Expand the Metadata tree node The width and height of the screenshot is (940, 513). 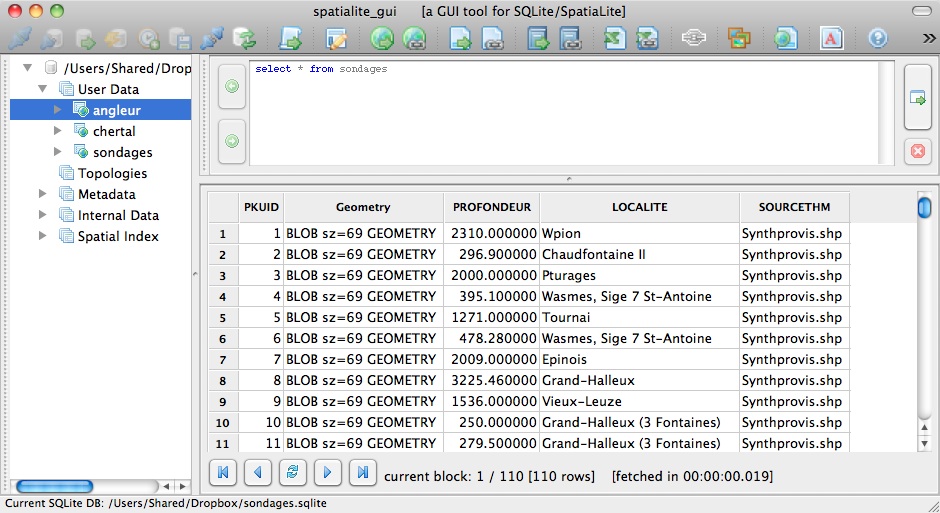(43, 194)
